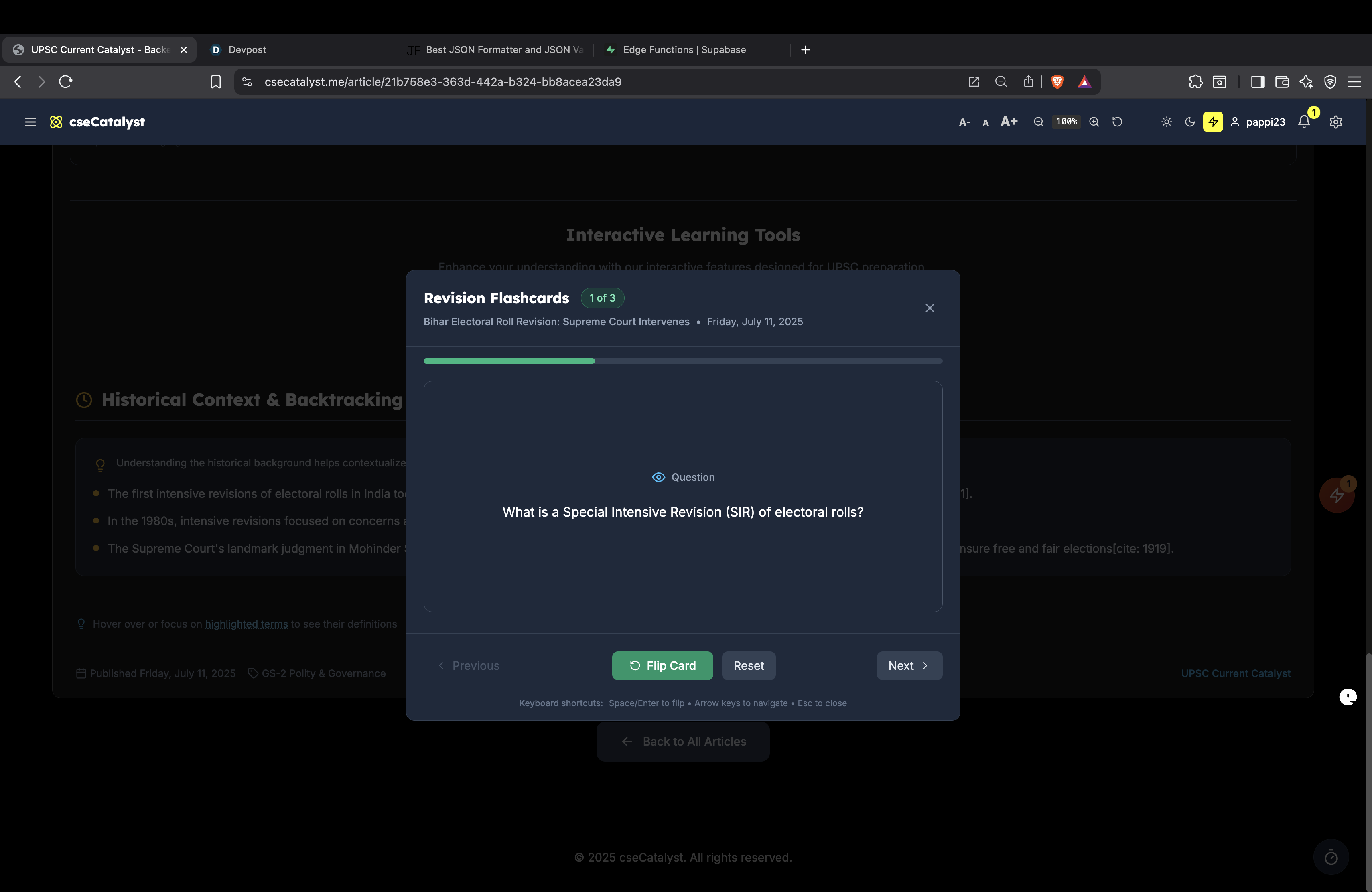Open the notifications bell

coord(1304,122)
